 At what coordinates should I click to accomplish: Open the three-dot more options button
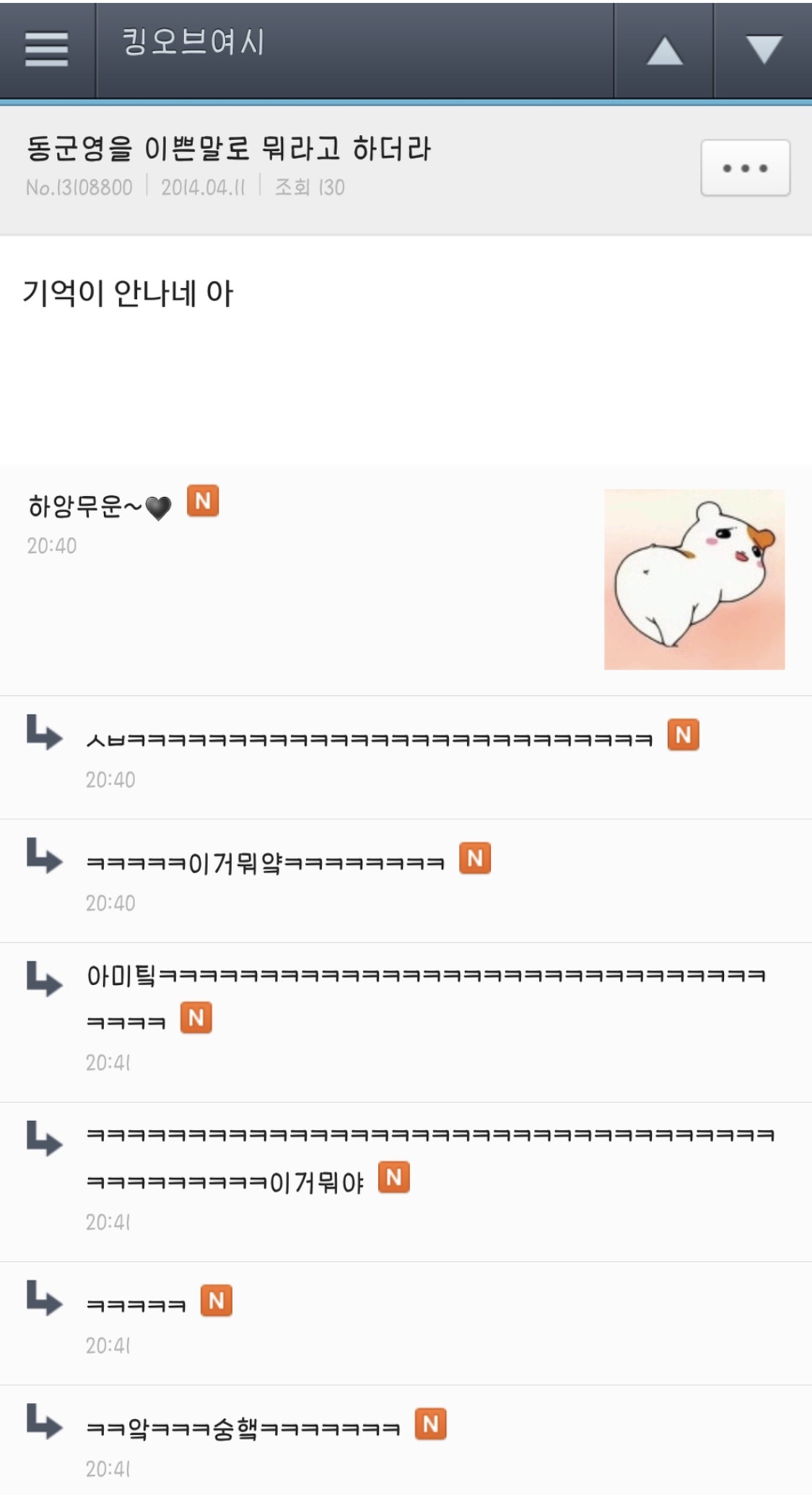[x=745, y=168]
